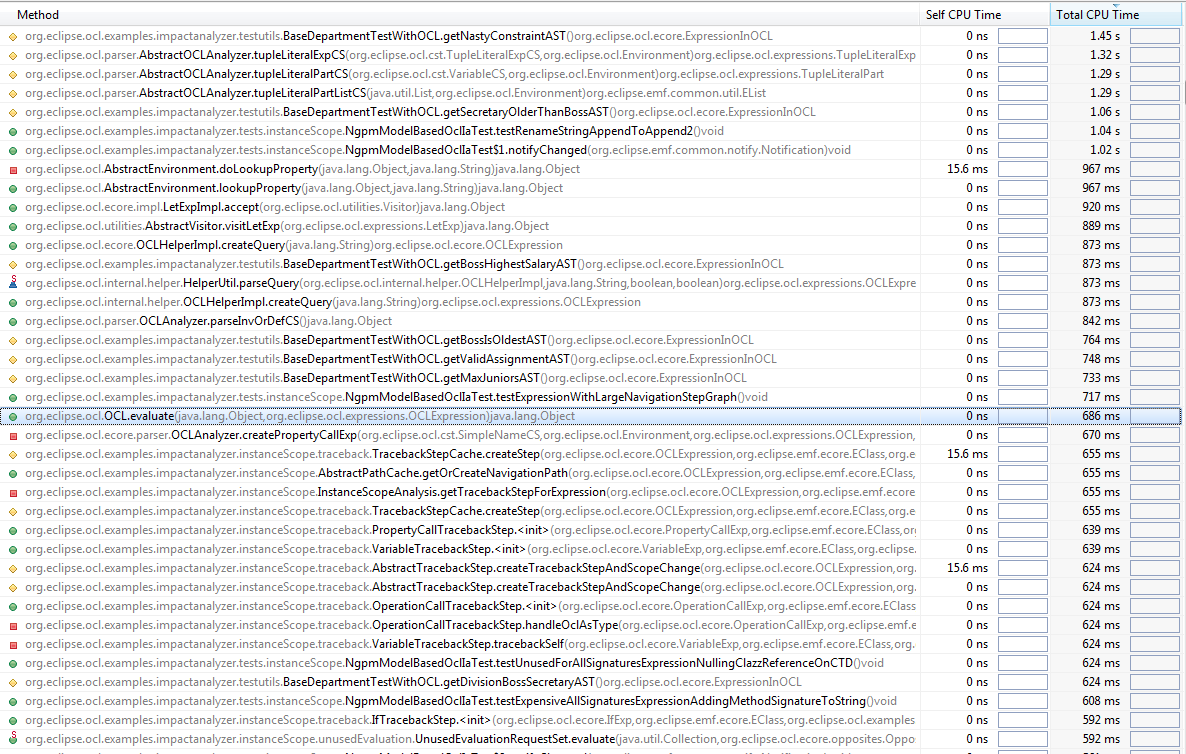Click the static icon beside UnusedEvaluationRequestSet.evaluate
The height and width of the screenshot is (754, 1186).
pyautogui.click(x=13, y=738)
